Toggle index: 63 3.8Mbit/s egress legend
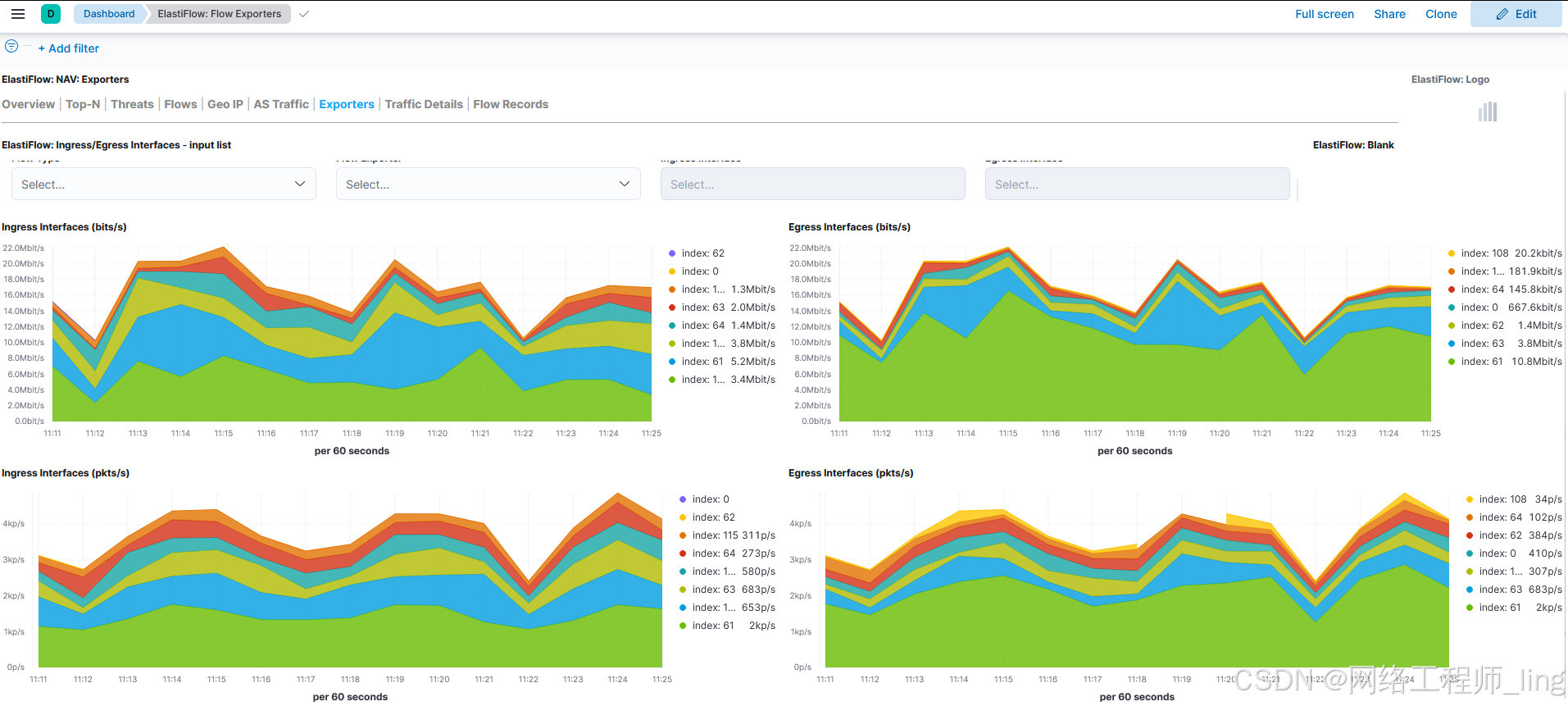The width and height of the screenshot is (1568, 706). (x=1505, y=344)
